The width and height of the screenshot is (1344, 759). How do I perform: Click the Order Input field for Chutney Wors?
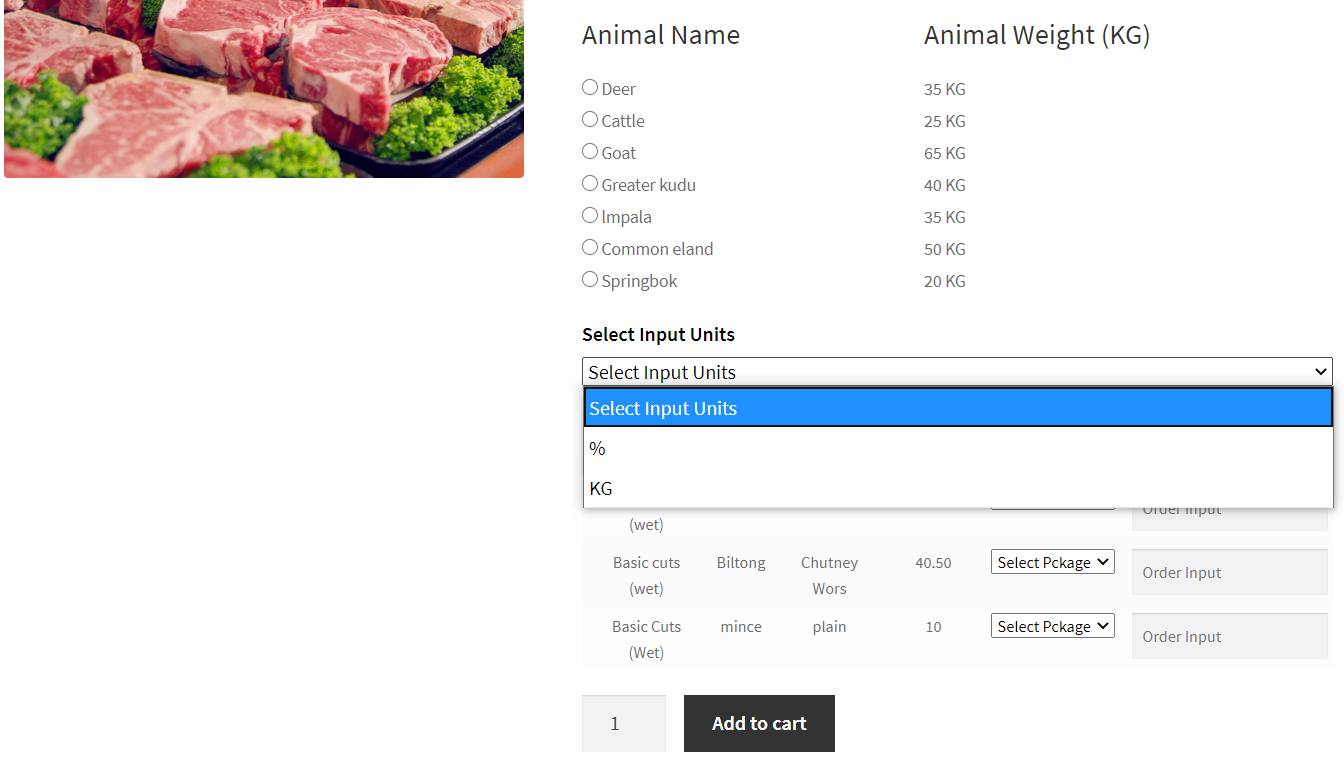tap(1229, 572)
